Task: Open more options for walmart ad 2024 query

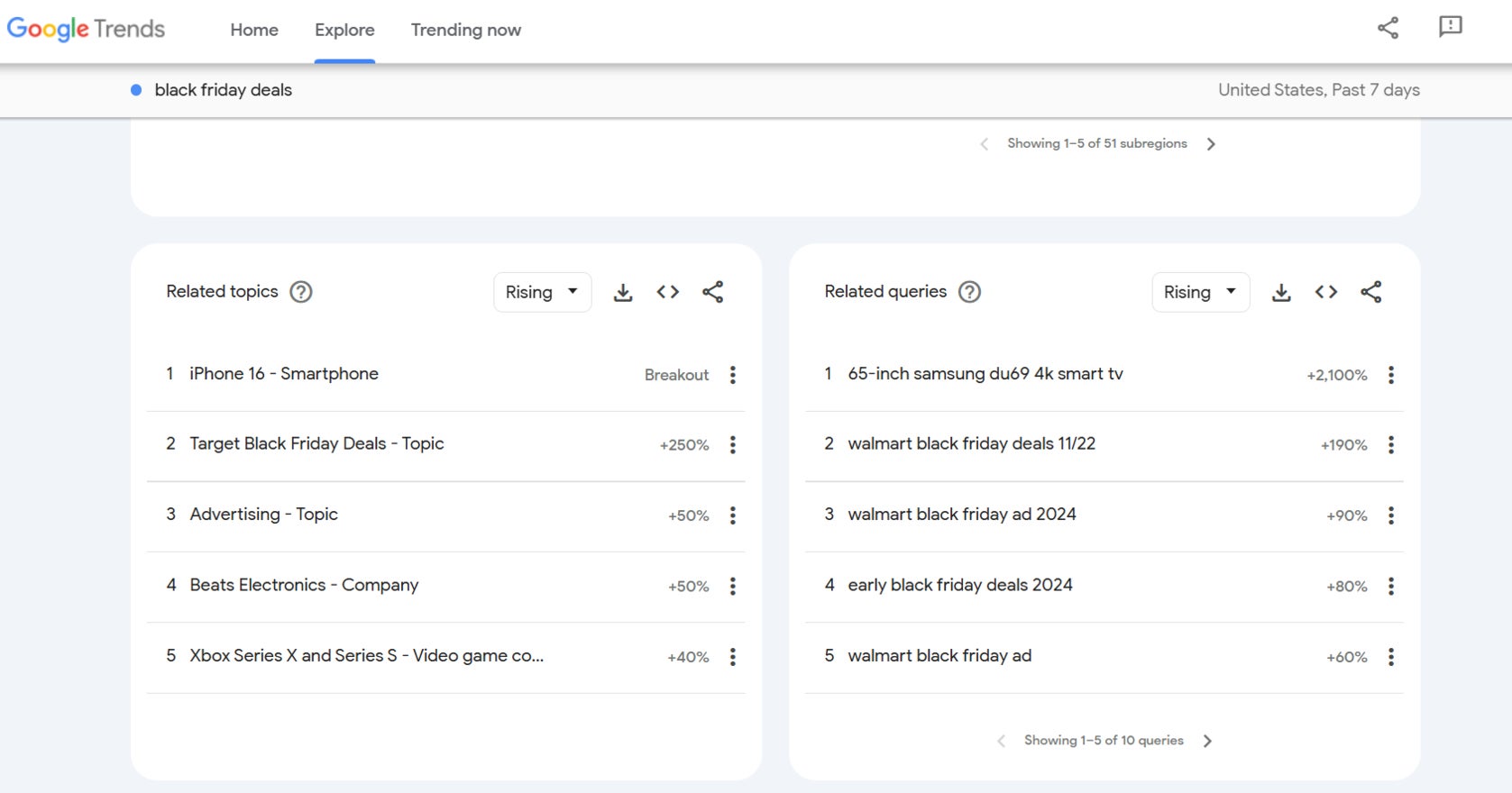Action: [x=1391, y=515]
